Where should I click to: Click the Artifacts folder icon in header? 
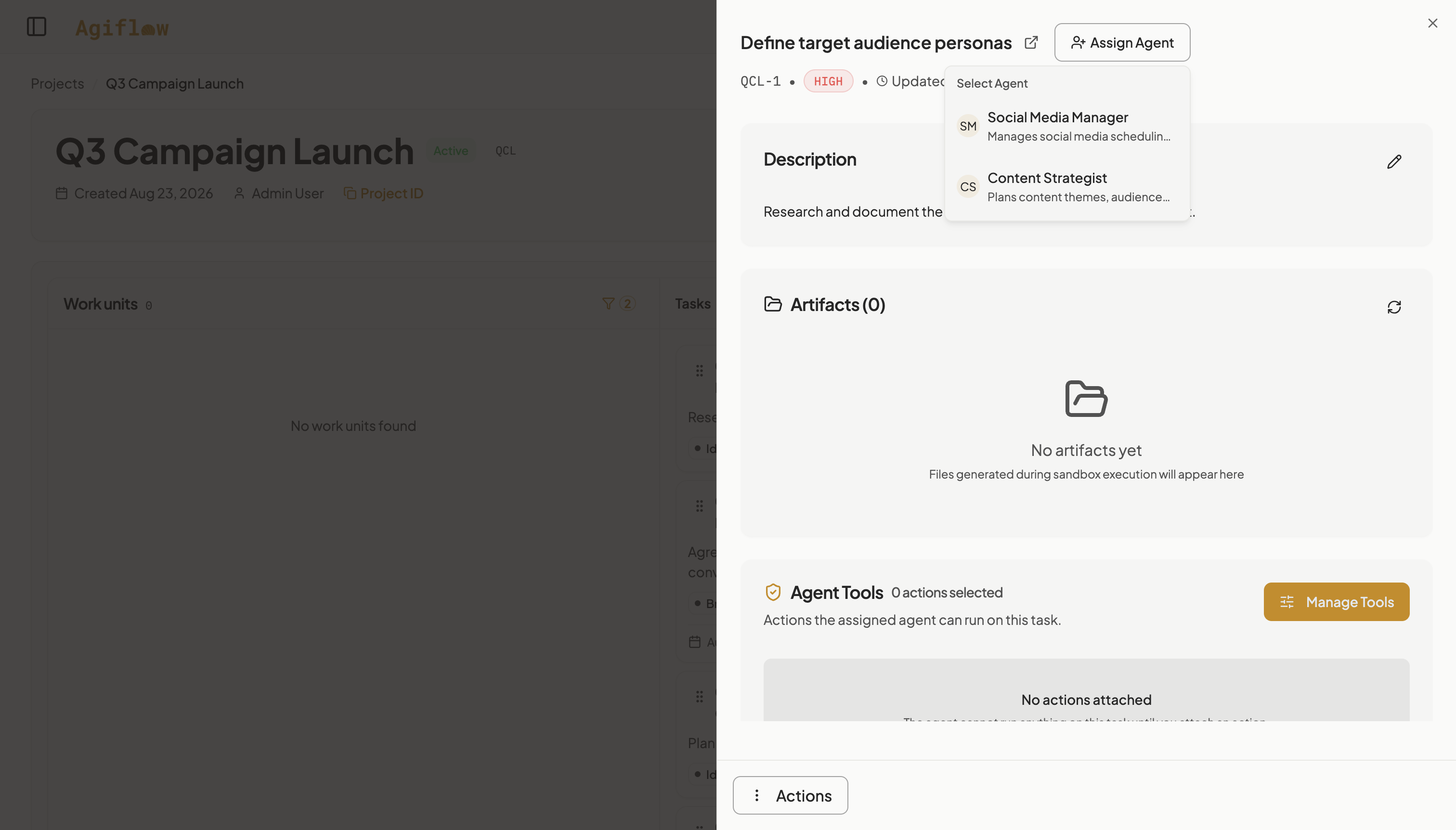point(773,304)
